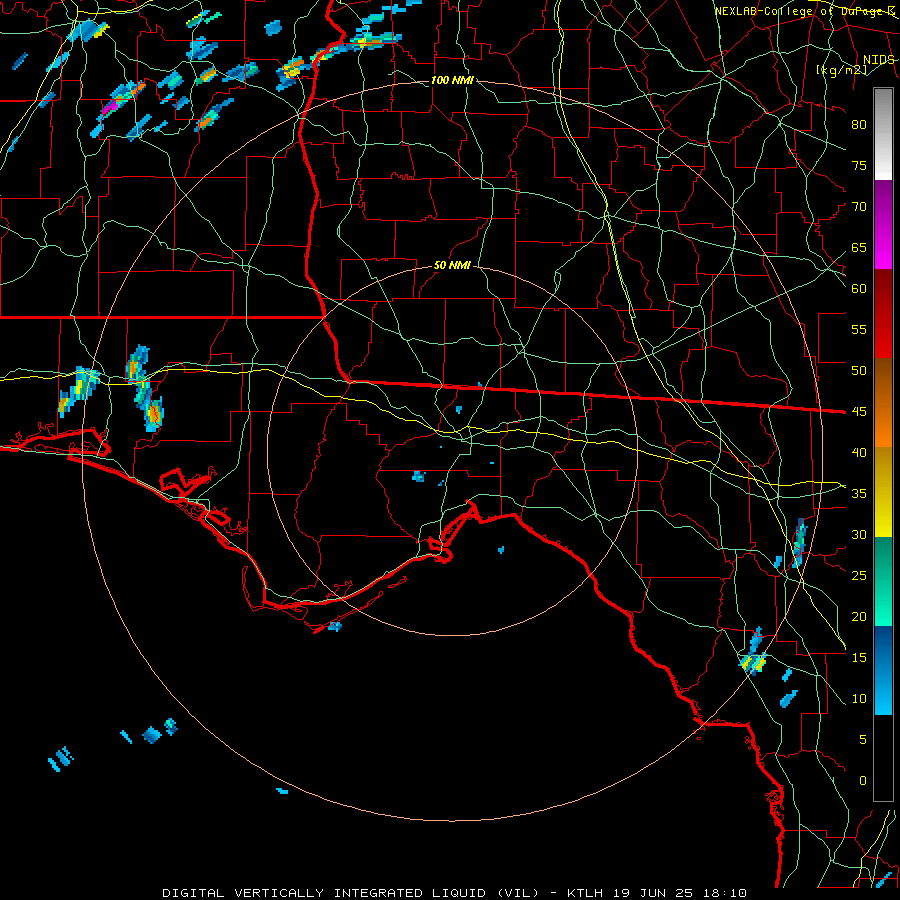Select the green segment of the color scale
Image resolution: width=900 pixels, height=900 pixels.
[883, 581]
